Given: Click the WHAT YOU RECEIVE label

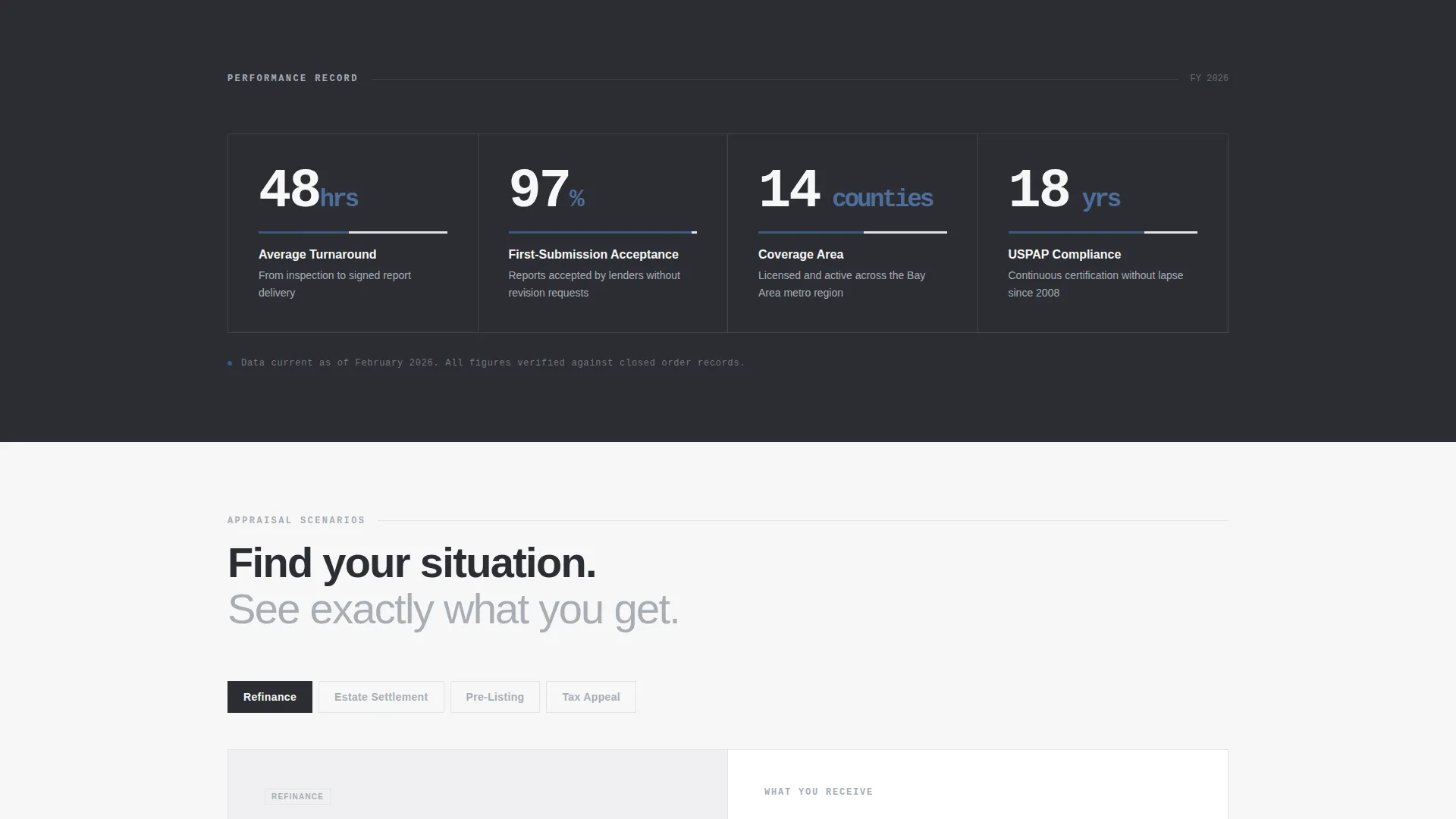Looking at the screenshot, I should point(818,792).
